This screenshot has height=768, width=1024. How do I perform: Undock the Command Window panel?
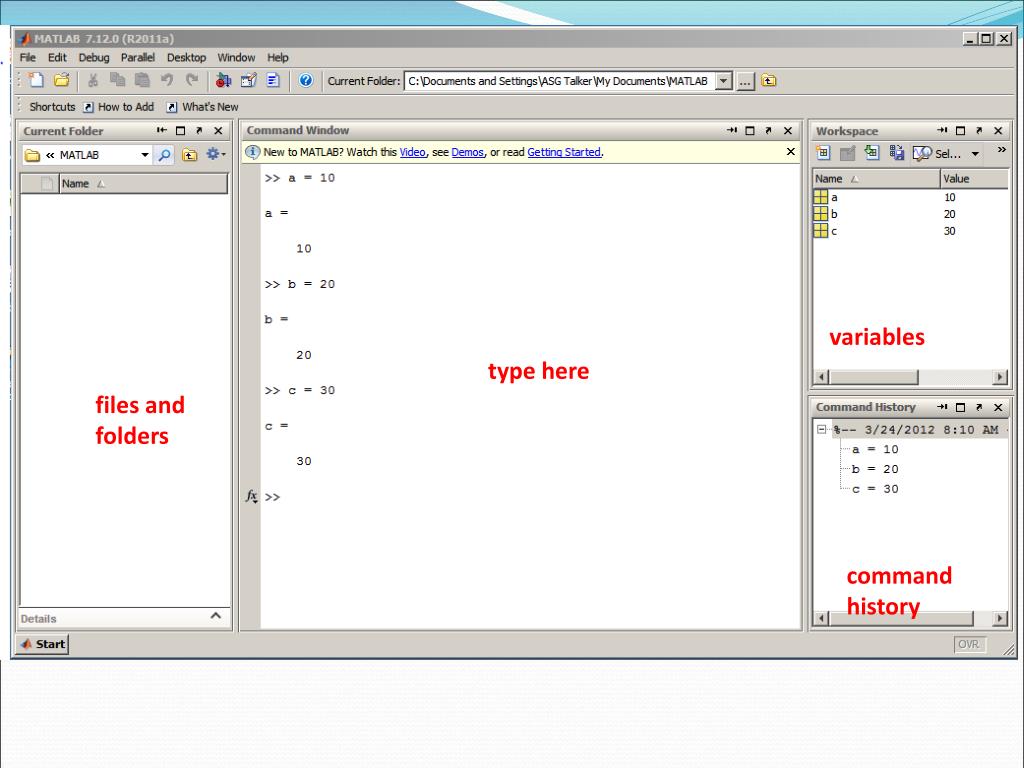click(769, 131)
